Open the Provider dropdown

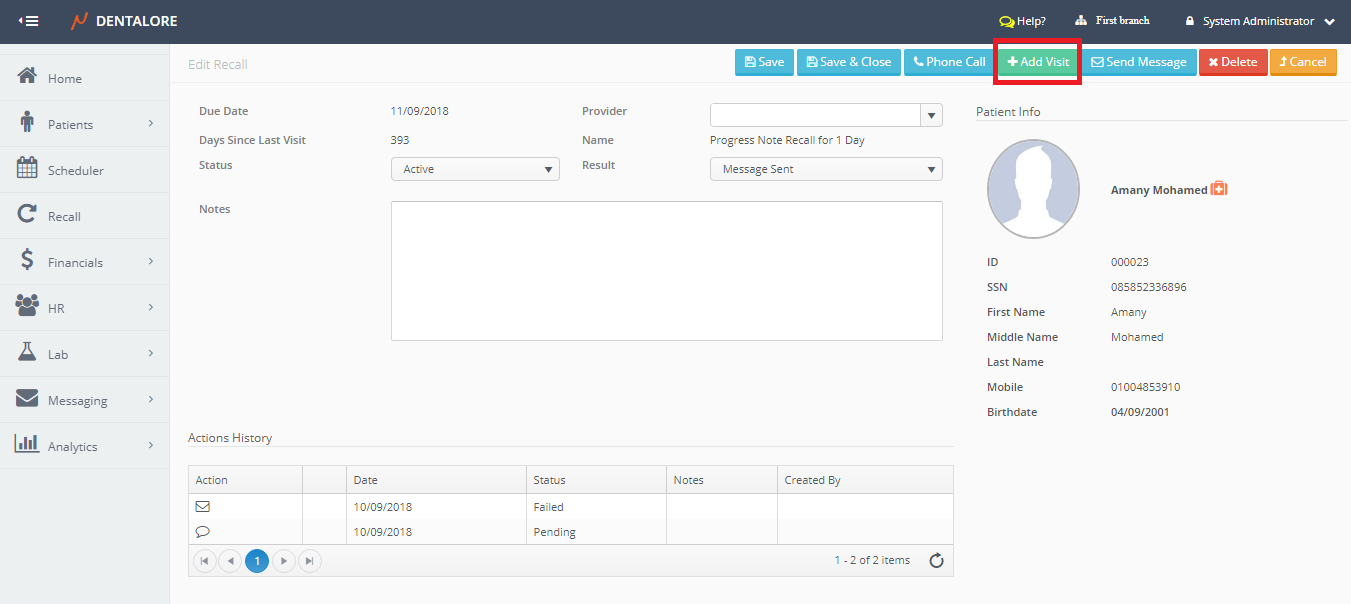coord(931,115)
